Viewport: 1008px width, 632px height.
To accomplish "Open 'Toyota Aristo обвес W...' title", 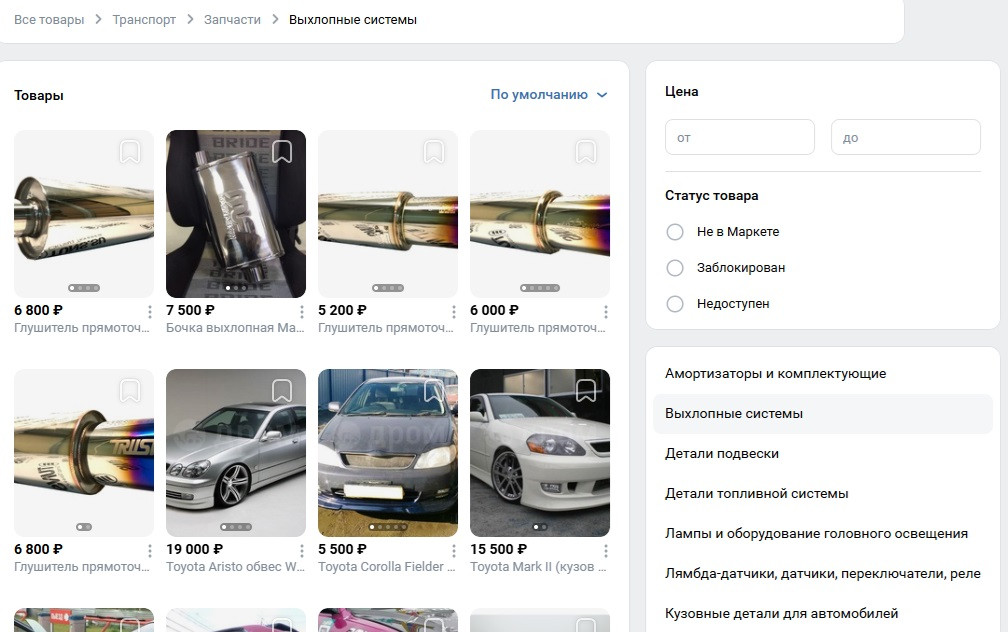I will point(235,567).
